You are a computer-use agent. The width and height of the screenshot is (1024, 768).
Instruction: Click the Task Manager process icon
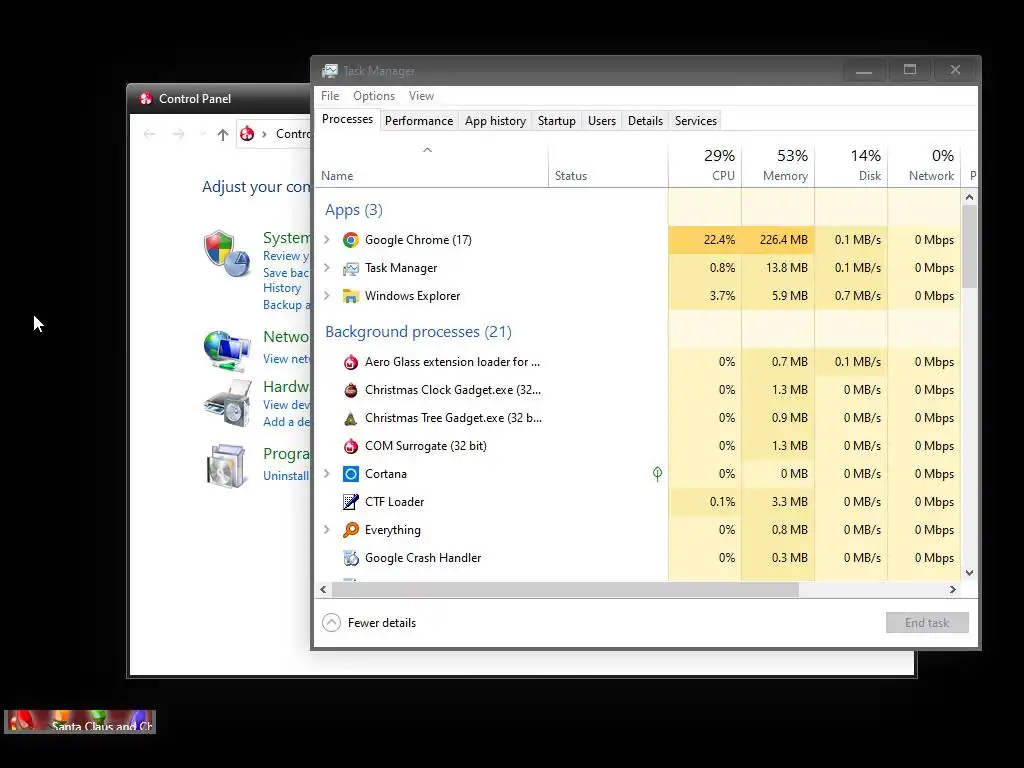(351, 268)
